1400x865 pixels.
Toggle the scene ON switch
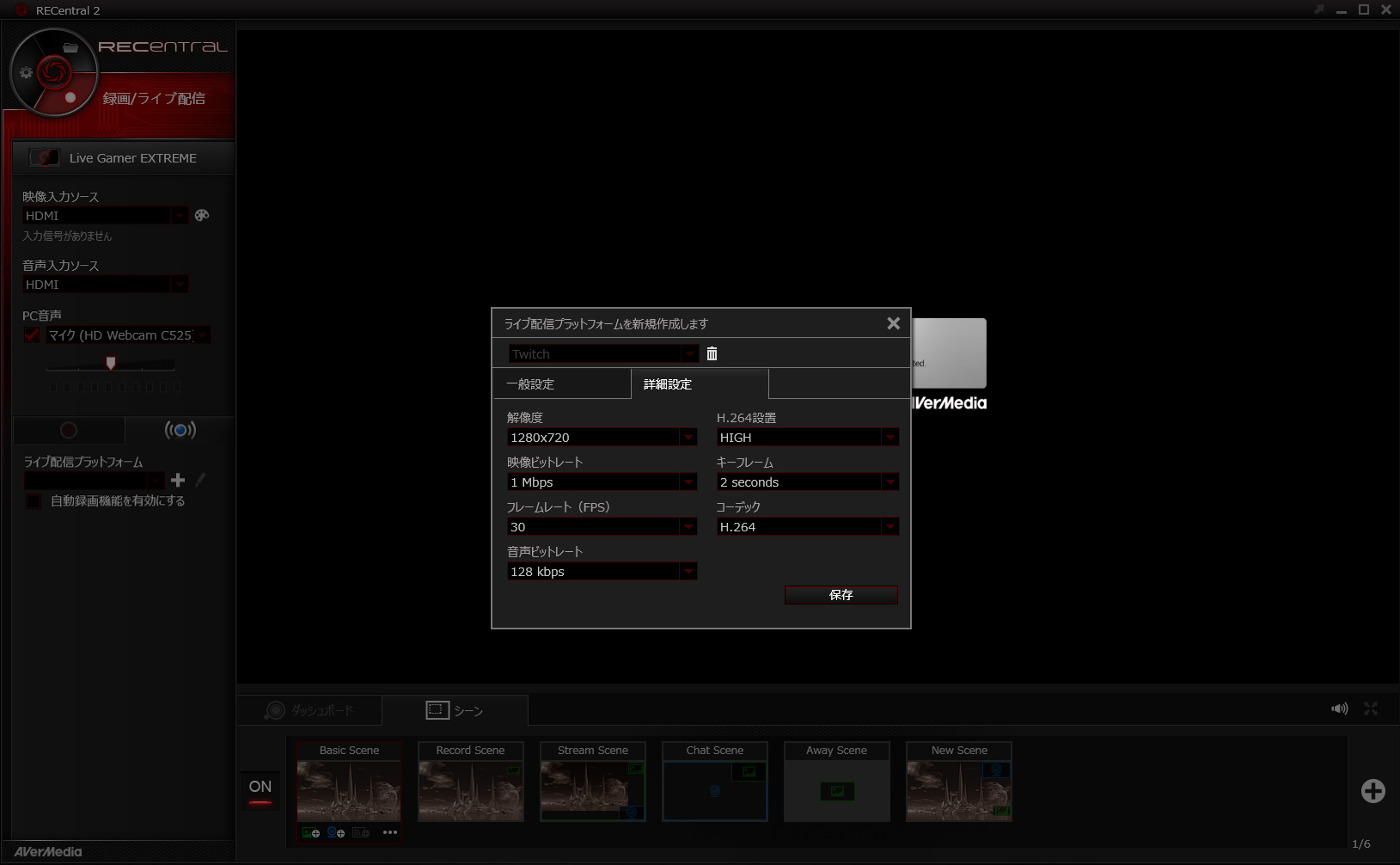[260, 791]
